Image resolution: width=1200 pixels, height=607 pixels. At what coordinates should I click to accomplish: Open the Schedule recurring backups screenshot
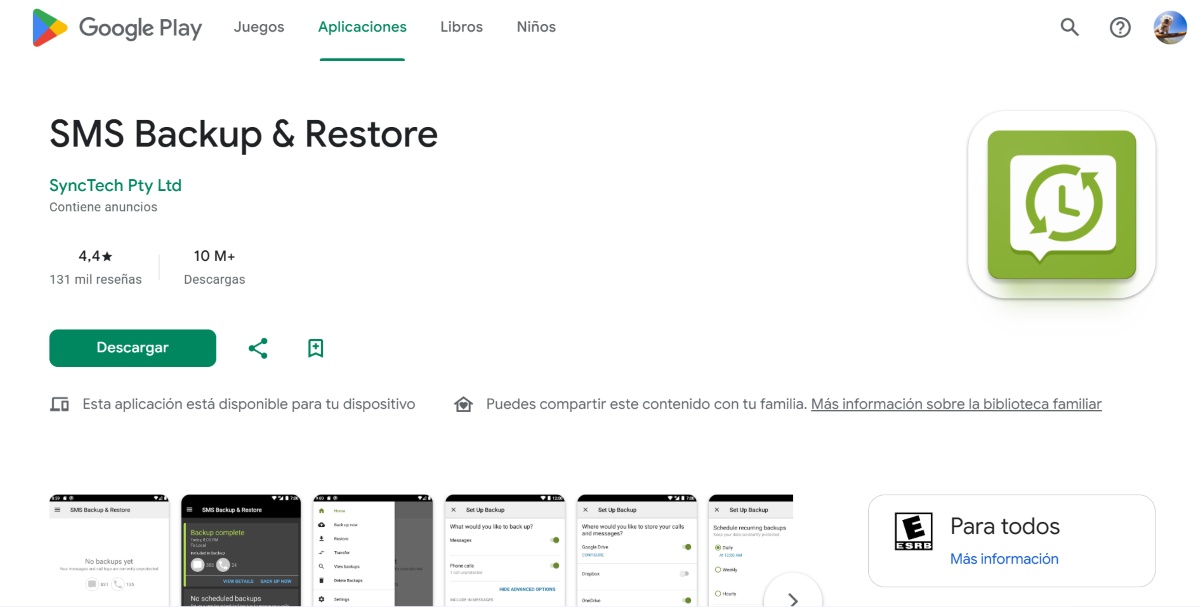tap(751, 550)
